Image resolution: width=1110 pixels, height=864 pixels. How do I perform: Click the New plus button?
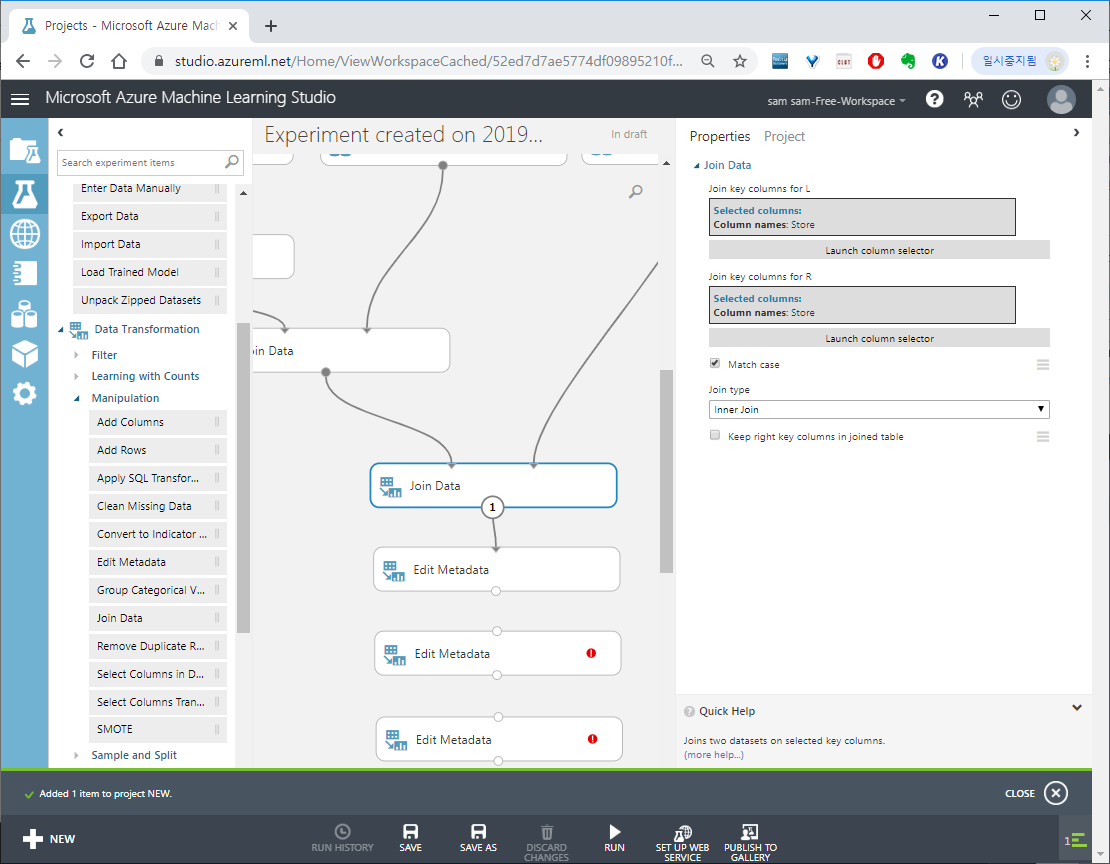click(49, 839)
